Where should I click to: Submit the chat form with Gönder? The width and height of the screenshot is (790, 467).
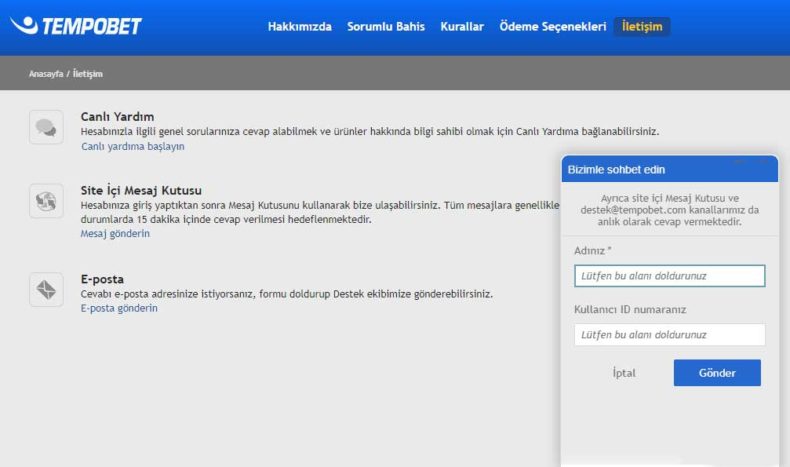pos(717,373)
